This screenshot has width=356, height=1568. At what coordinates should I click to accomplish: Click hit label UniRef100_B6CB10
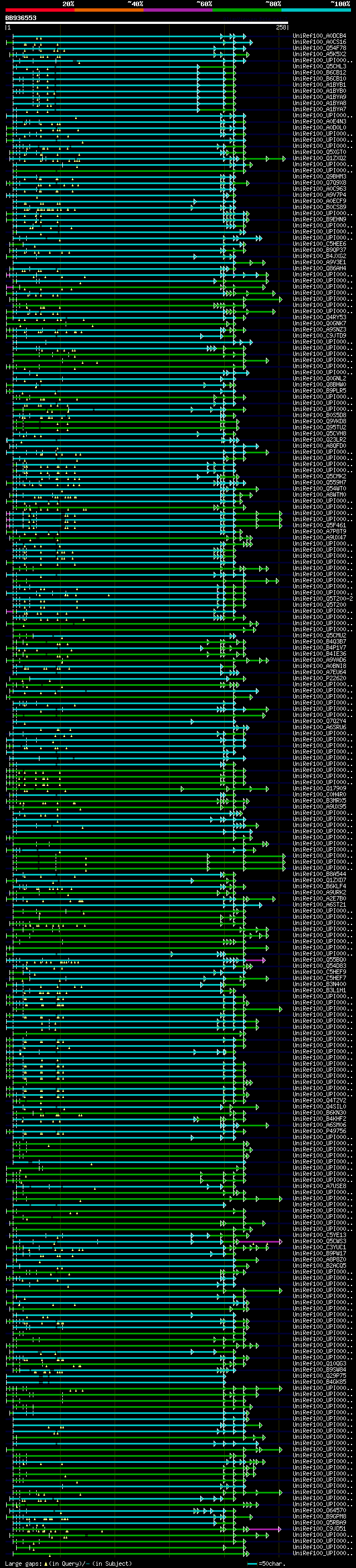[319, 78]
